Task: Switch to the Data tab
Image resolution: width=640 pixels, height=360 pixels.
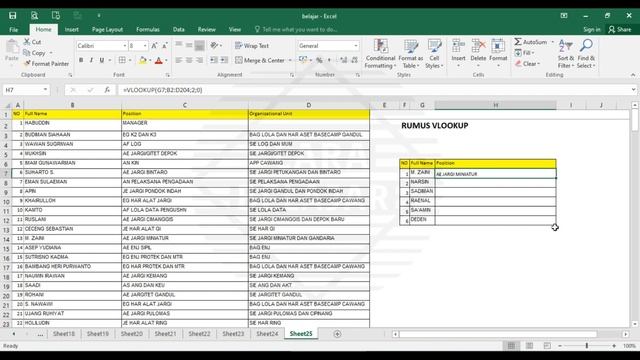Action: (179, 29)
